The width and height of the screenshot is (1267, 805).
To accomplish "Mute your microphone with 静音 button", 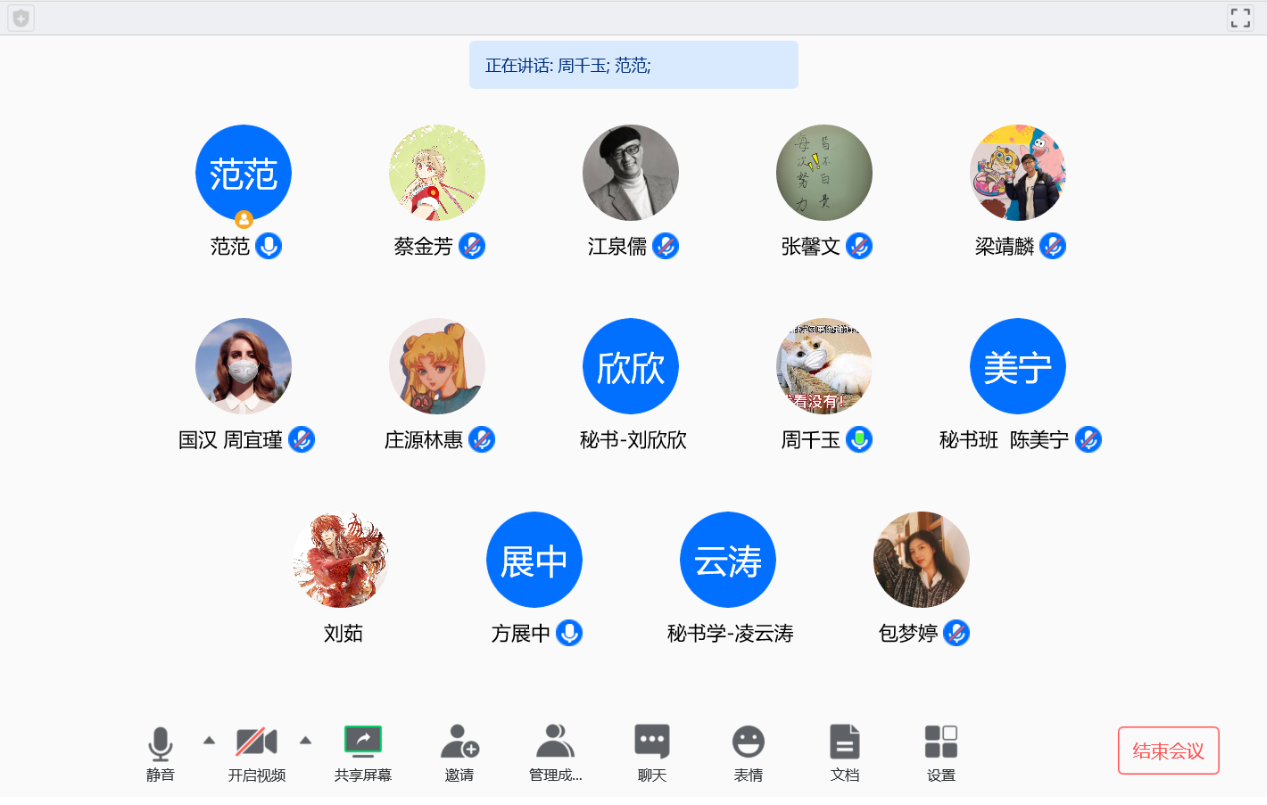I will click(160, 744).
